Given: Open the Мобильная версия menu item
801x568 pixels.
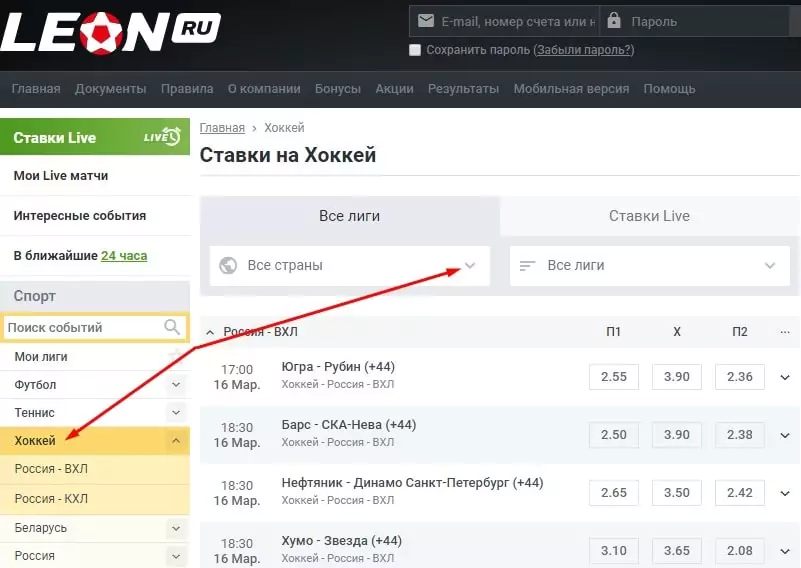Looking at the screenshot, I should (x=571, y=89).
